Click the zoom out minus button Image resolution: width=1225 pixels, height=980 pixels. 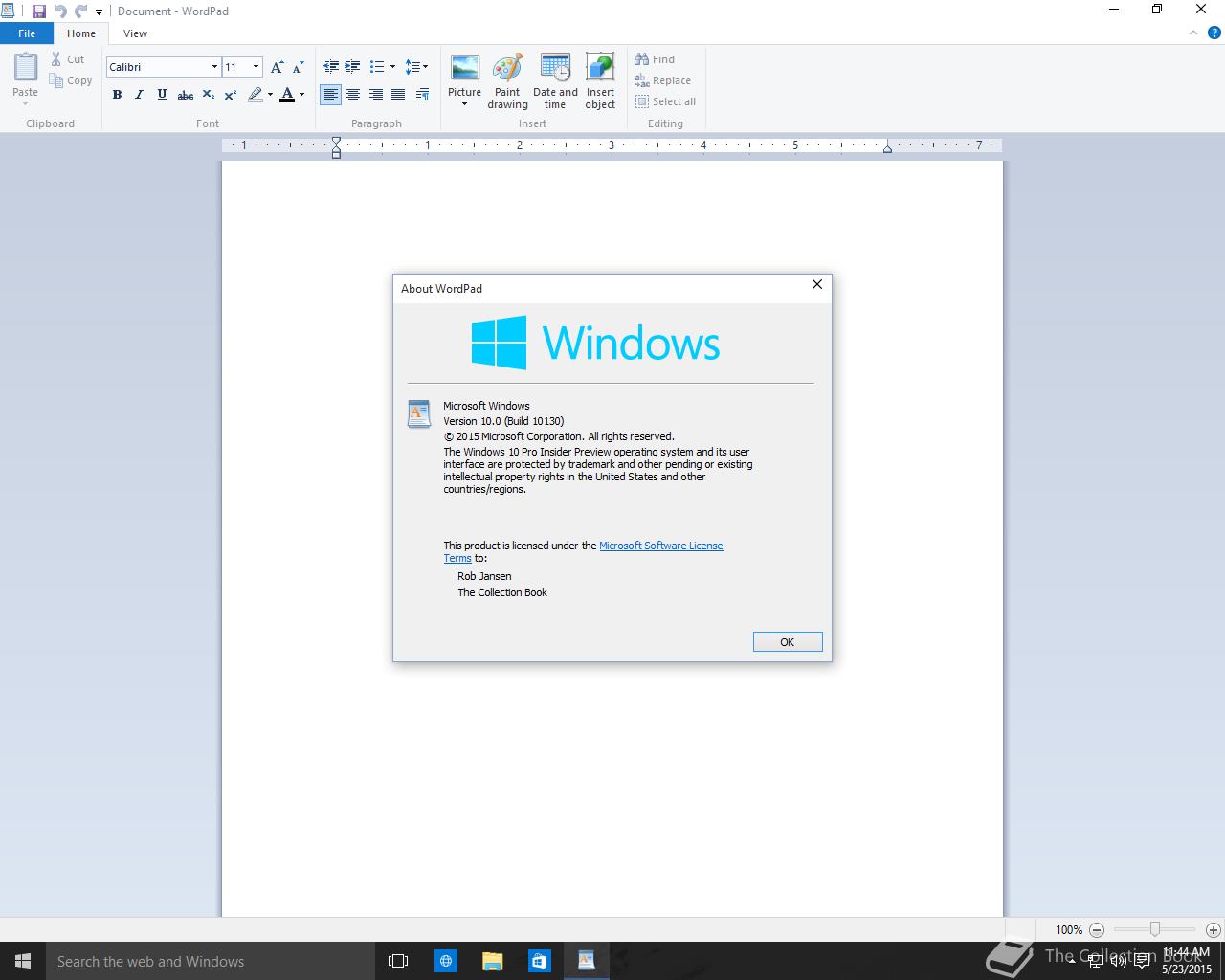[1097, 929]
